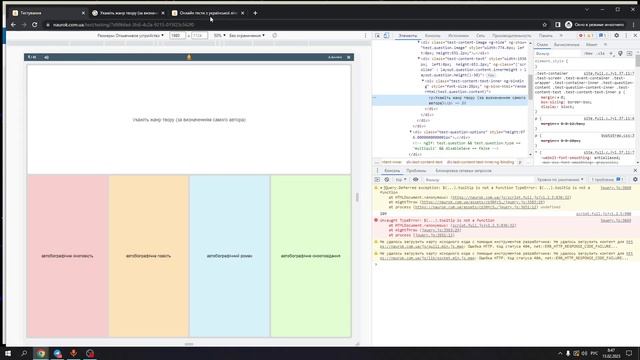Open the Источники tab
The image size is (640, 360).
tap(458, 36)
